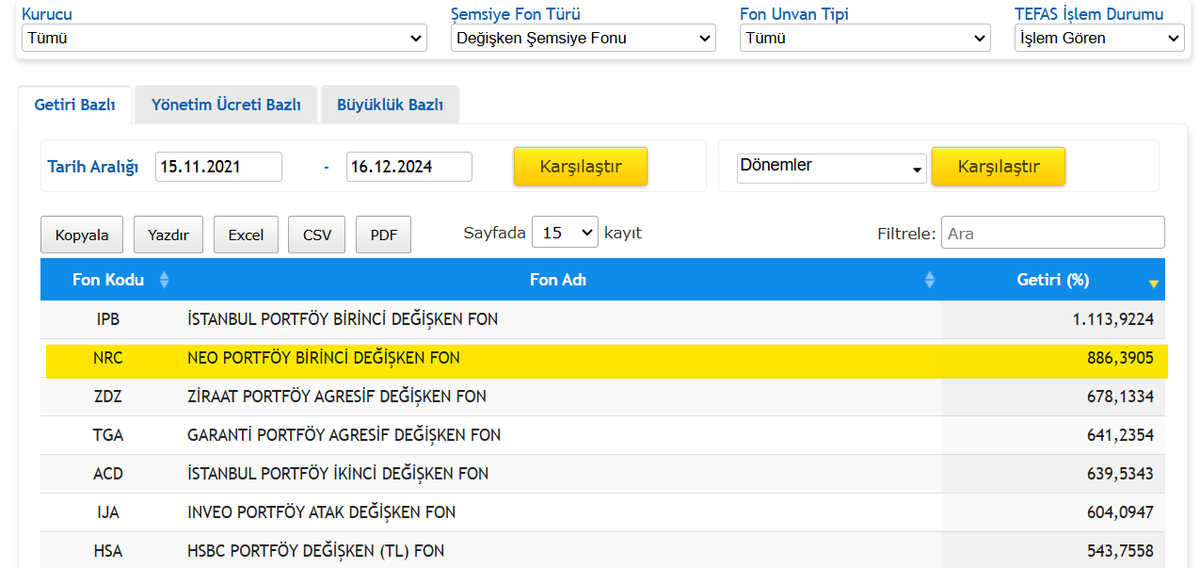
Task: Click end date field 16.12.2024
Action: click(409, 167)
